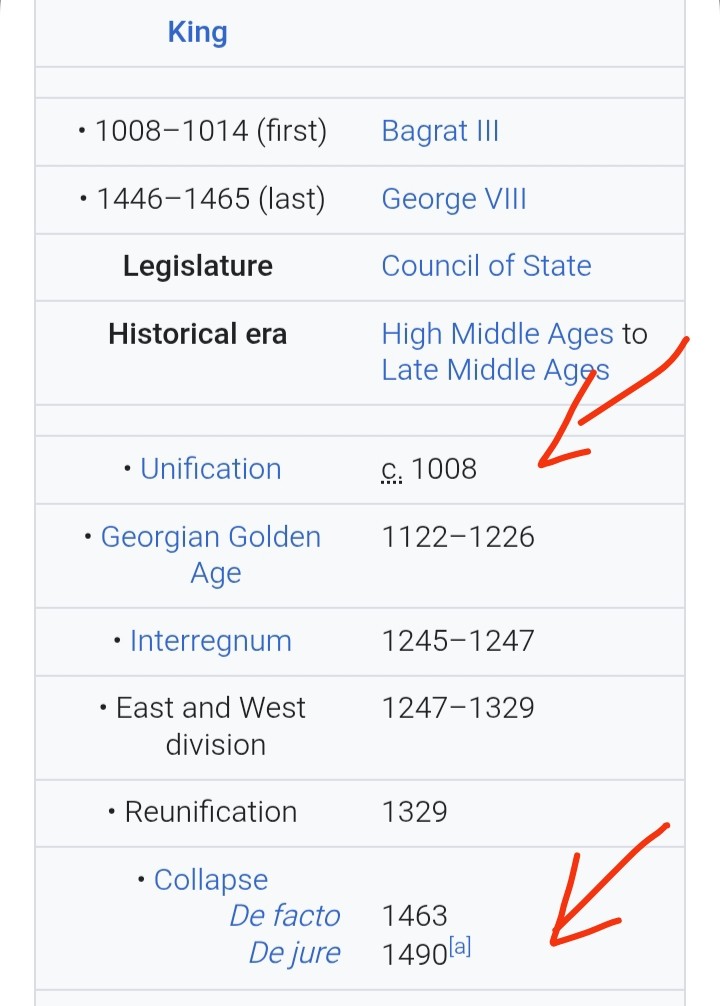Click the Reunification row label

(x=210, y=811)
